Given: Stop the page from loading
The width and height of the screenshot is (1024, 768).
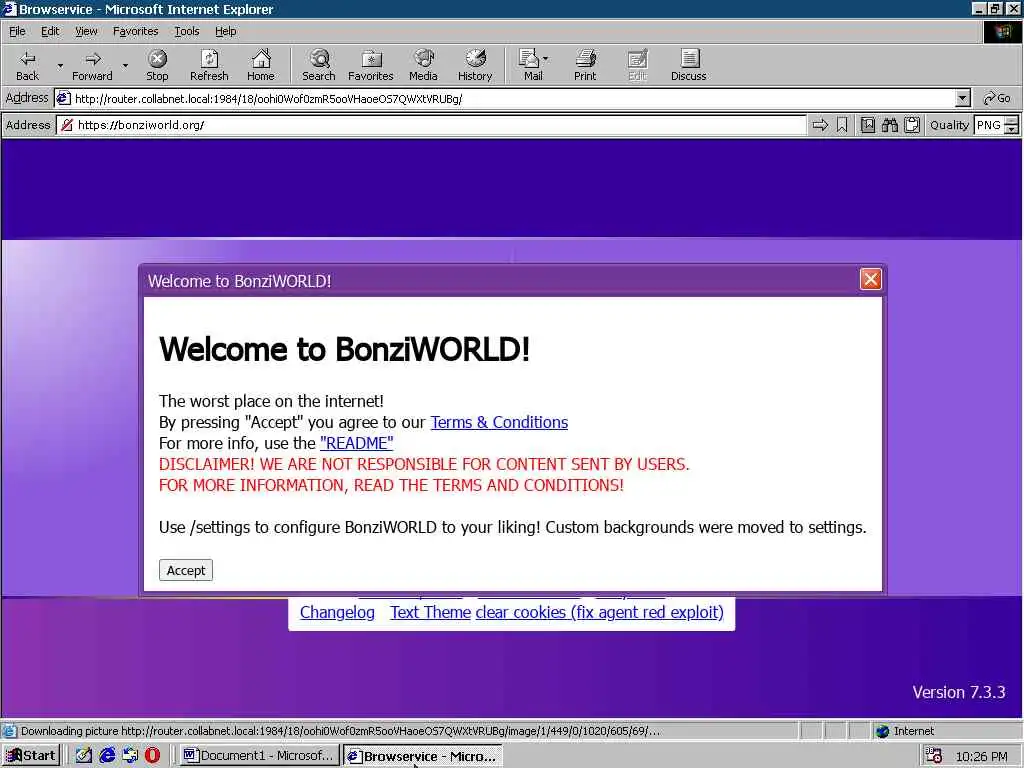Looking at the screenshot, I should click(x=157, y=65).
